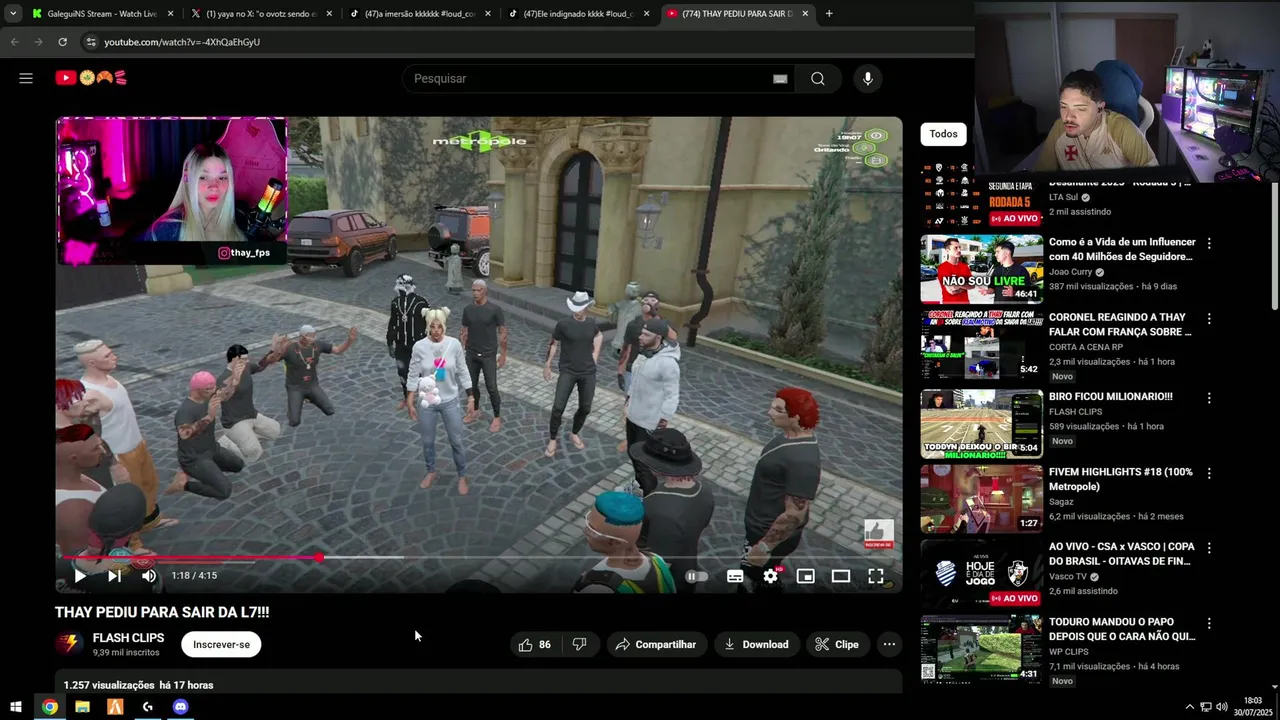Open the on-screen keyboard in search bar
Viewport: 1280px width, 720px height.
[780, 79]
